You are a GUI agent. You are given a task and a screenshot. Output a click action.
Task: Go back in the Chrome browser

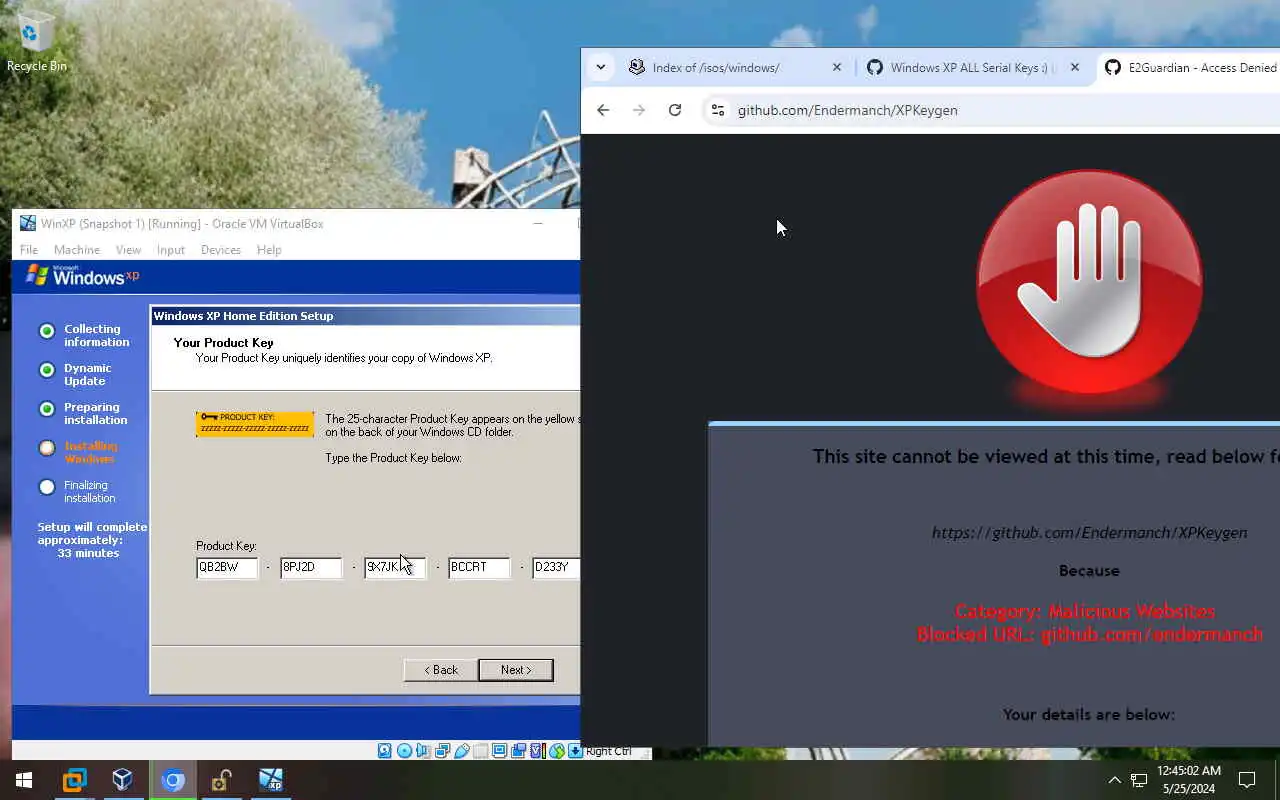pos(603,110)
